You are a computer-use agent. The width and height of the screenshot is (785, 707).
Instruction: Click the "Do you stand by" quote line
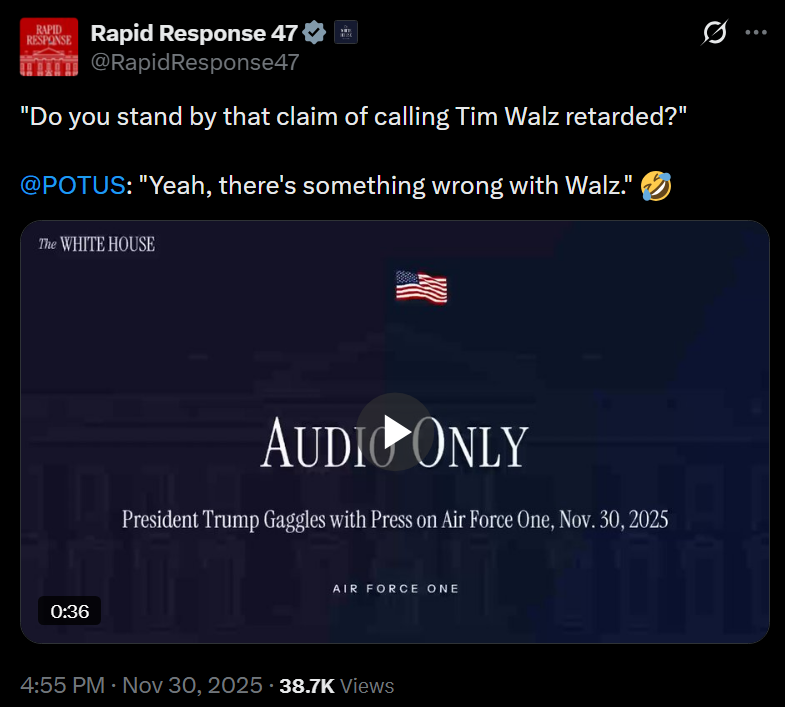(353, 117)
